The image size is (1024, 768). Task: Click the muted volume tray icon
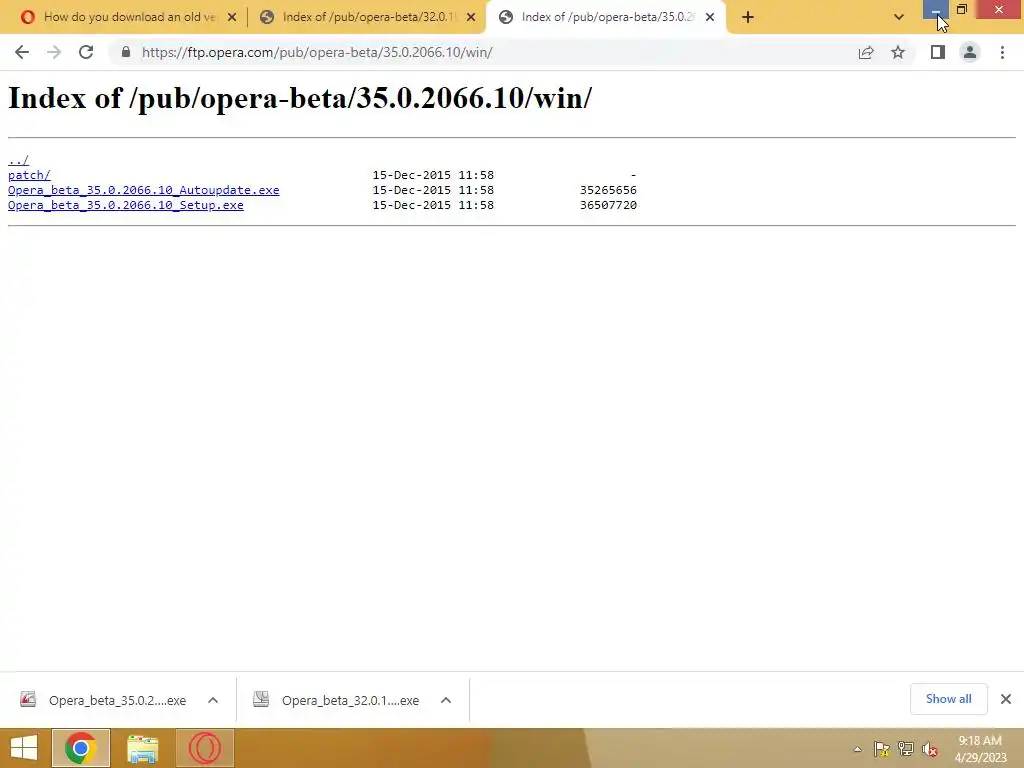pos(929,749)
